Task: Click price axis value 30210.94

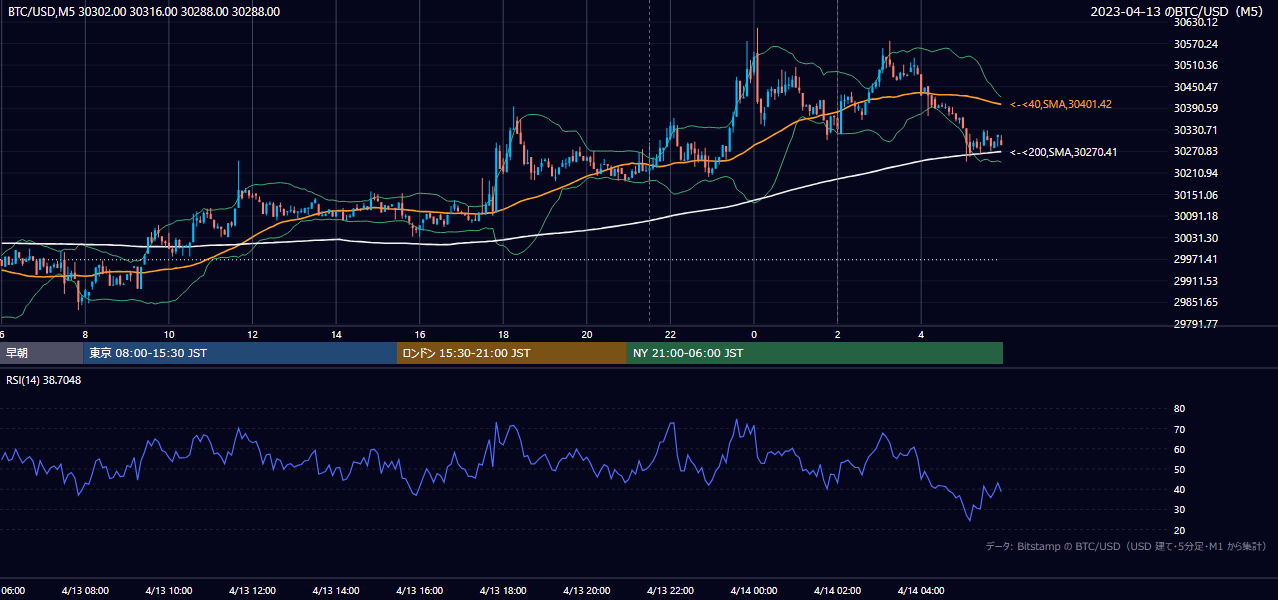Action: pyautogui.click(x=1196, y=173)
